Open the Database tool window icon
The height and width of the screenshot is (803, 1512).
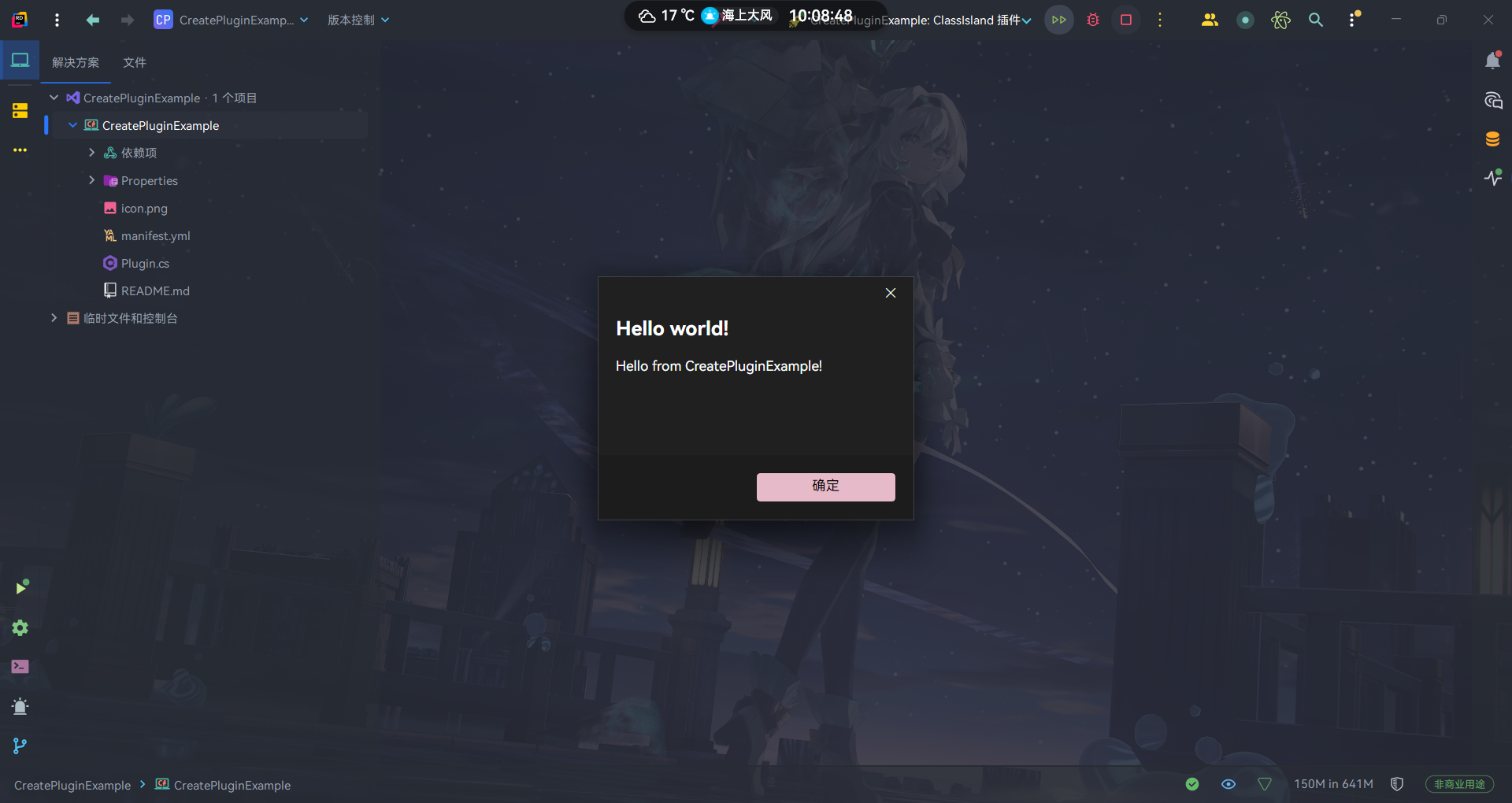(x=1492, y=139)
